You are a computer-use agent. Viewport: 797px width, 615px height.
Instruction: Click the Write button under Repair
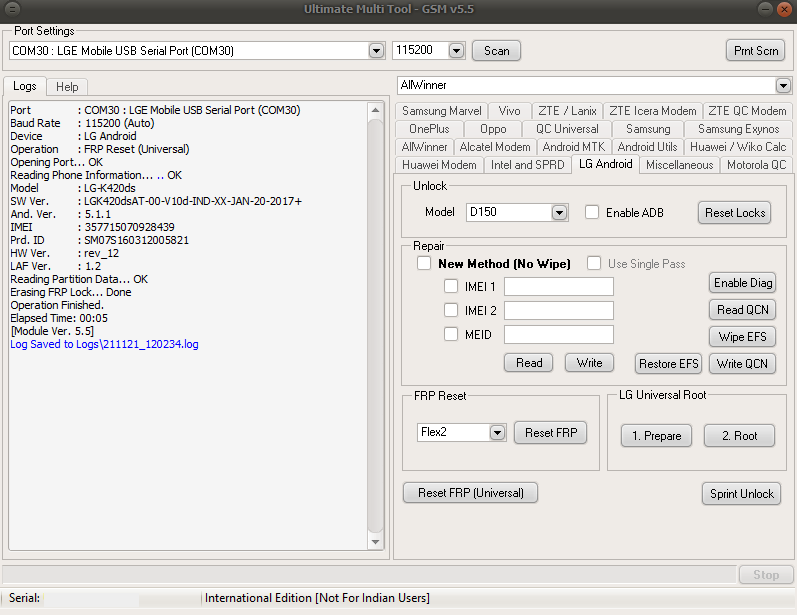pos(590,363)
